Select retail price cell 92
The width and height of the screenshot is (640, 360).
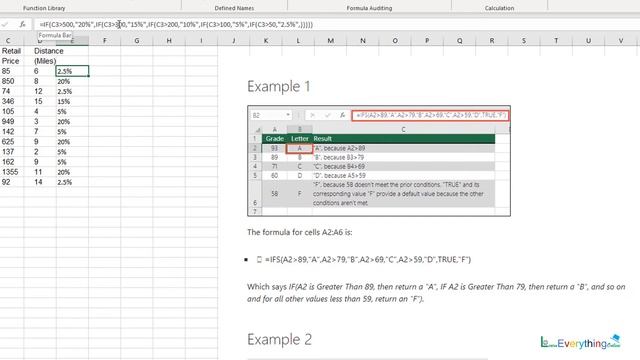point(11,182)
